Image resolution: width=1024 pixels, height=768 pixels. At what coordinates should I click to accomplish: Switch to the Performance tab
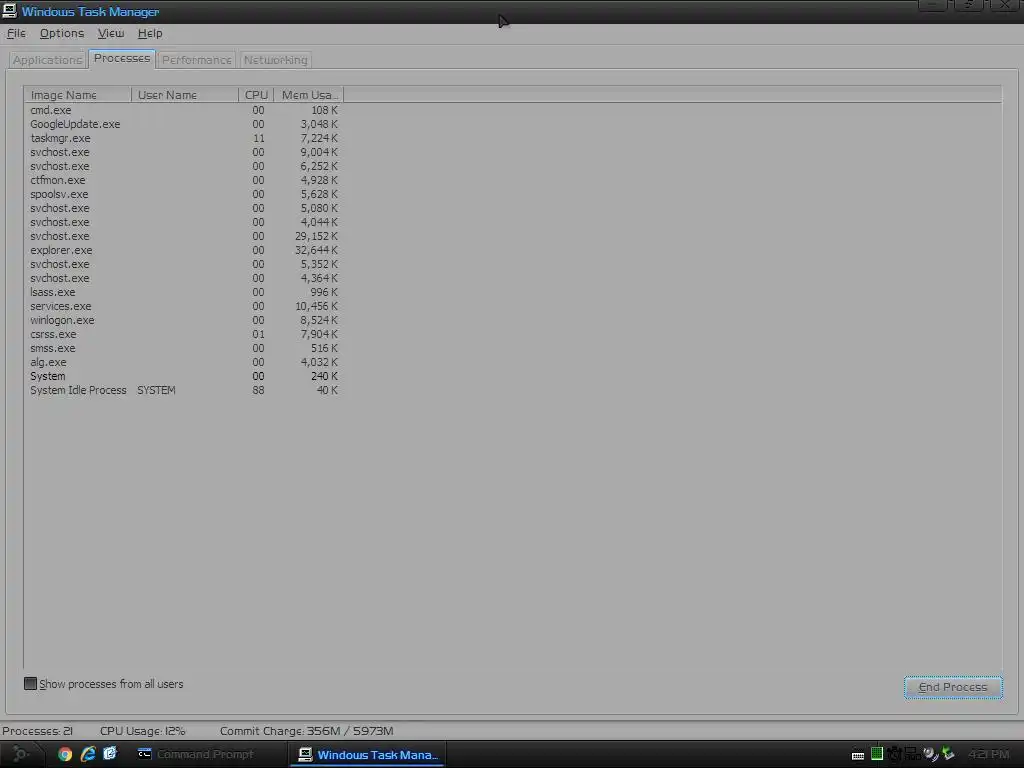(197, 59)
